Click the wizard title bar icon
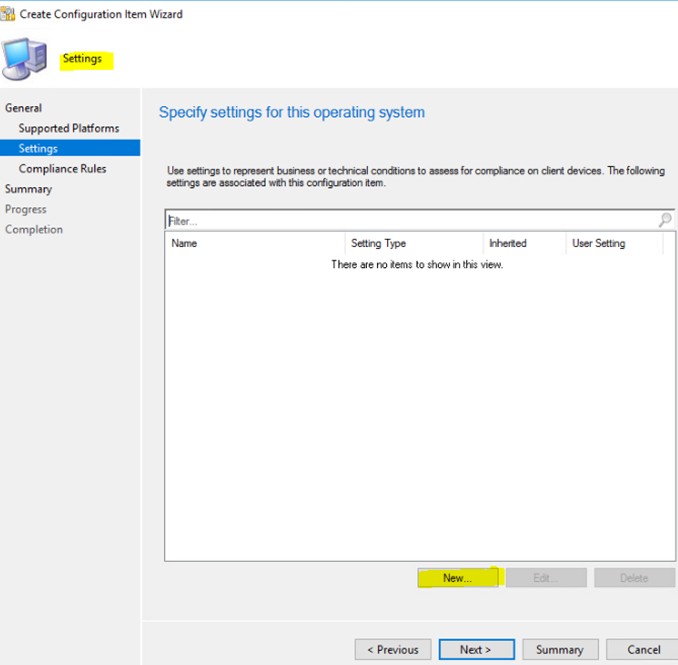The height and width of the screenshot is (665, 678). click(x=8, y=14)
